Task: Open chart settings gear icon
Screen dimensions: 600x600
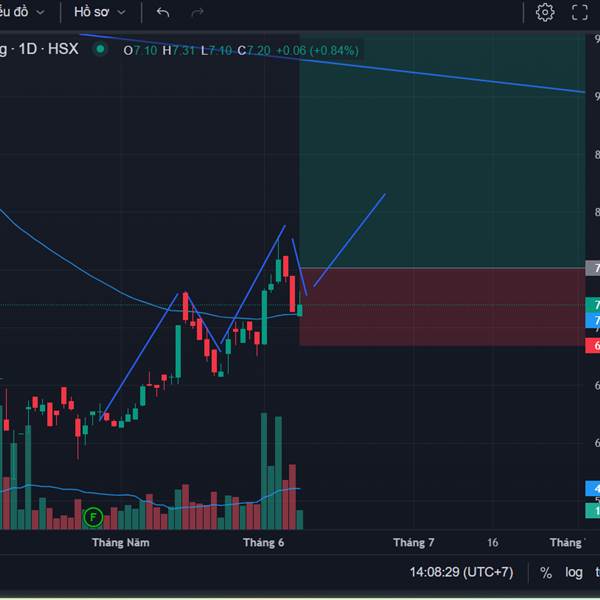Action: coord(545,12)
